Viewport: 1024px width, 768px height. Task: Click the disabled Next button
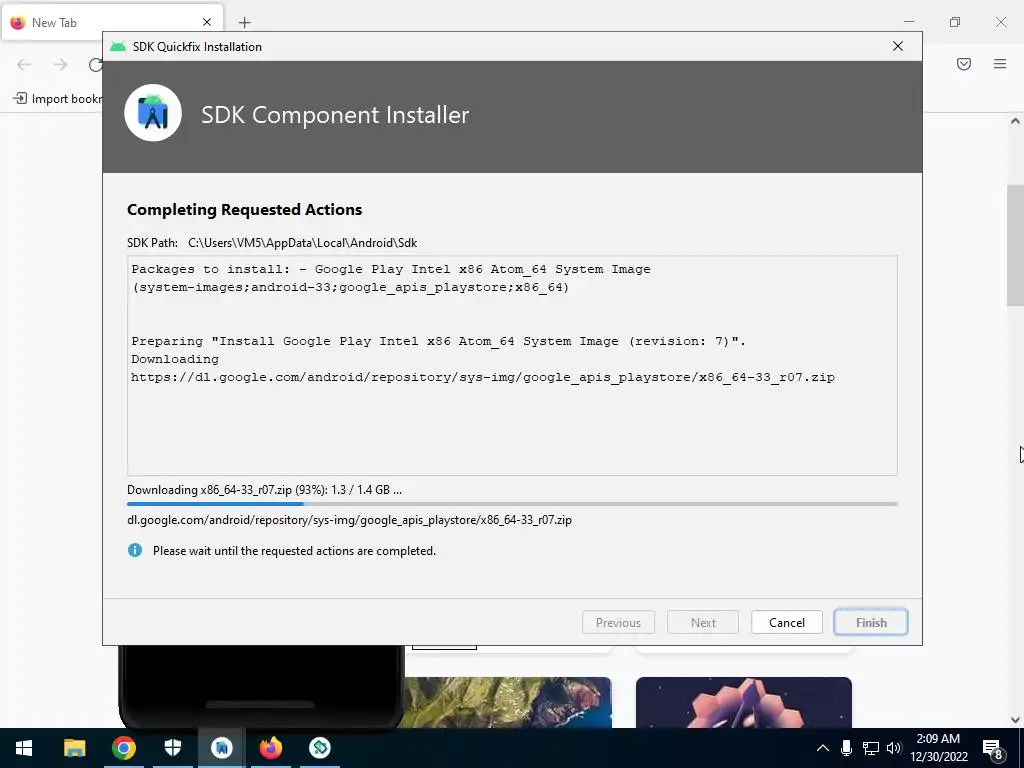(703, 622)
